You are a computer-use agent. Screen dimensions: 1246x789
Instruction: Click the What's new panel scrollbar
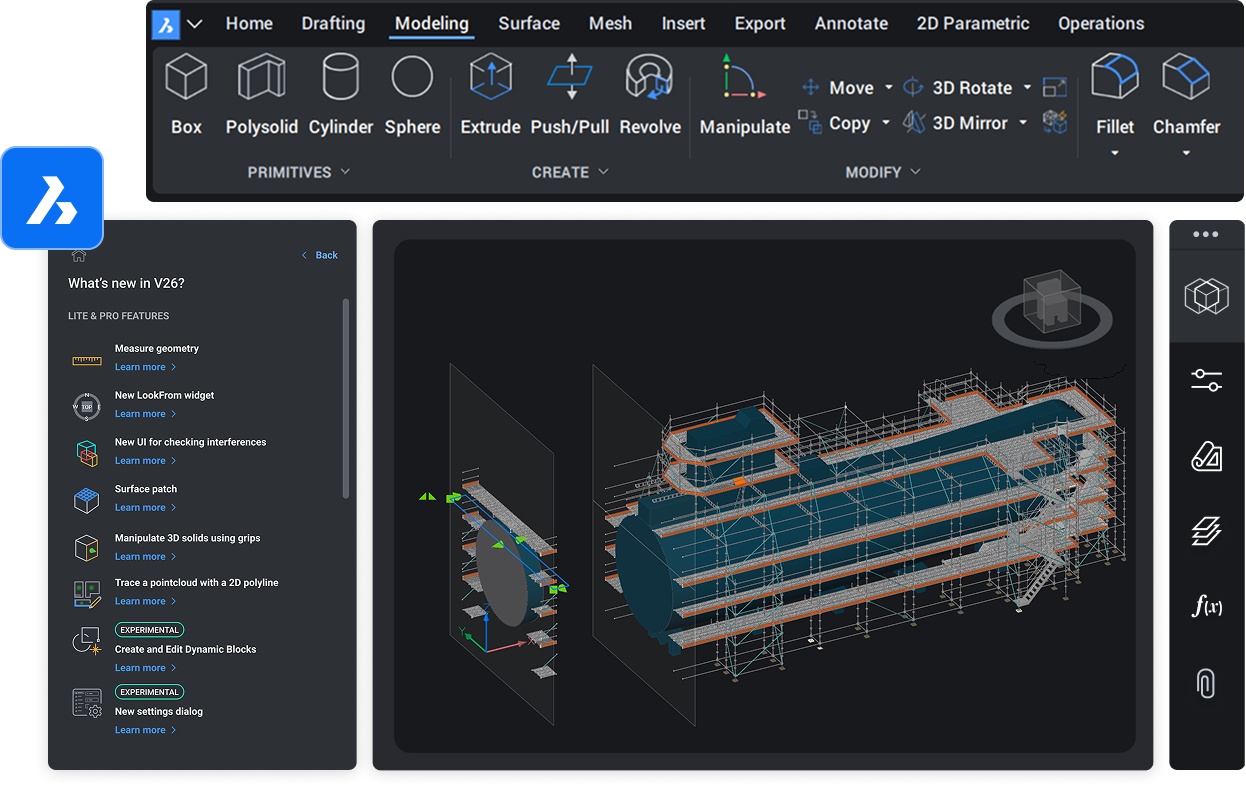pyautogui.click(x=346, y=397)
